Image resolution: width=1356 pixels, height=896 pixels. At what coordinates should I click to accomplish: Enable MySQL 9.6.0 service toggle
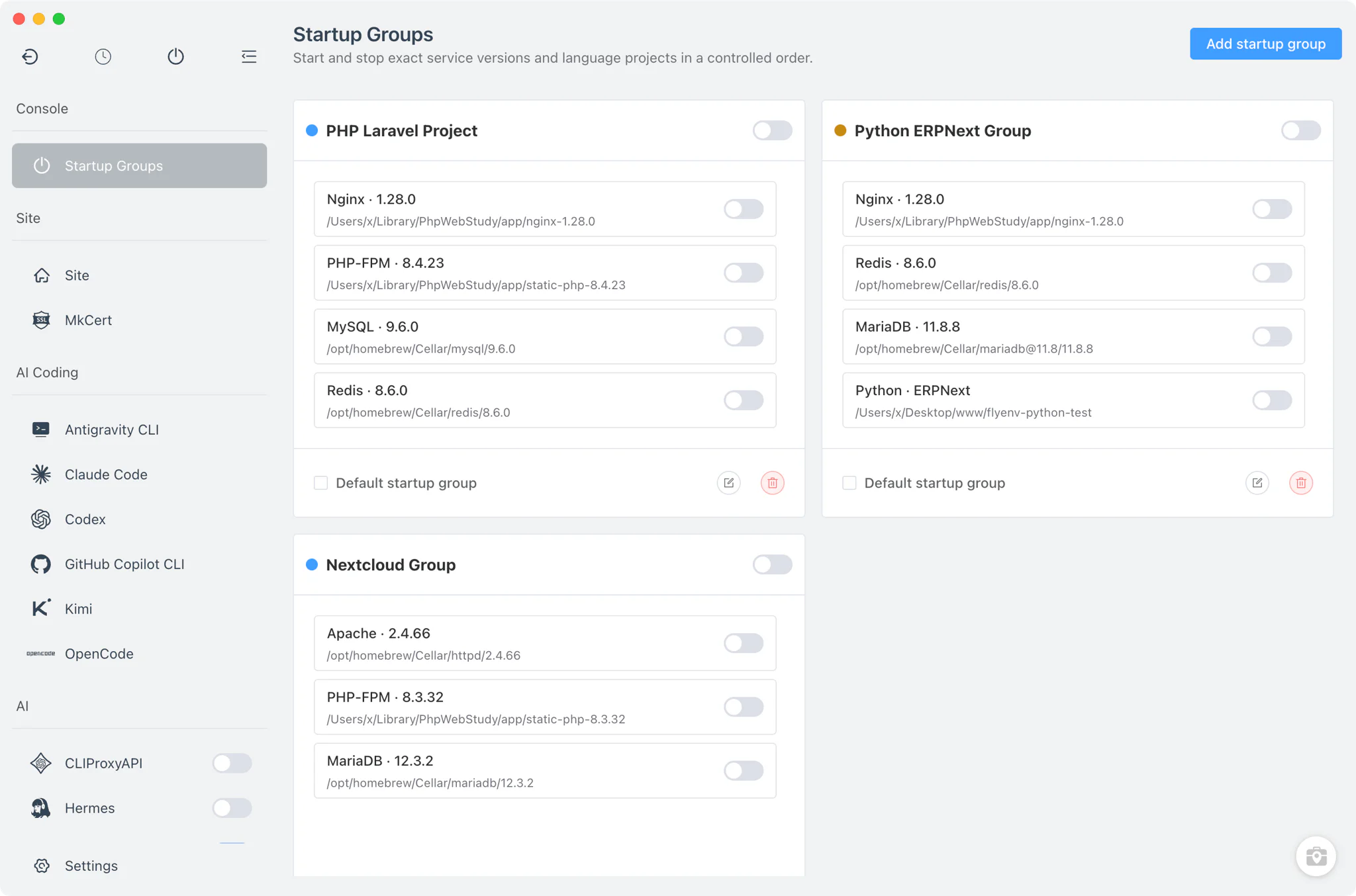point(744,336)
